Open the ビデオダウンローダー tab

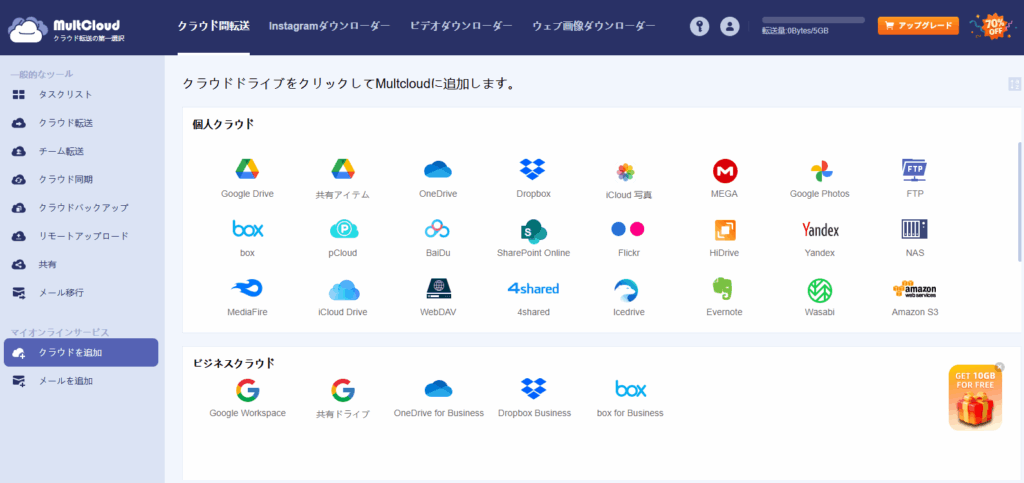461,25
